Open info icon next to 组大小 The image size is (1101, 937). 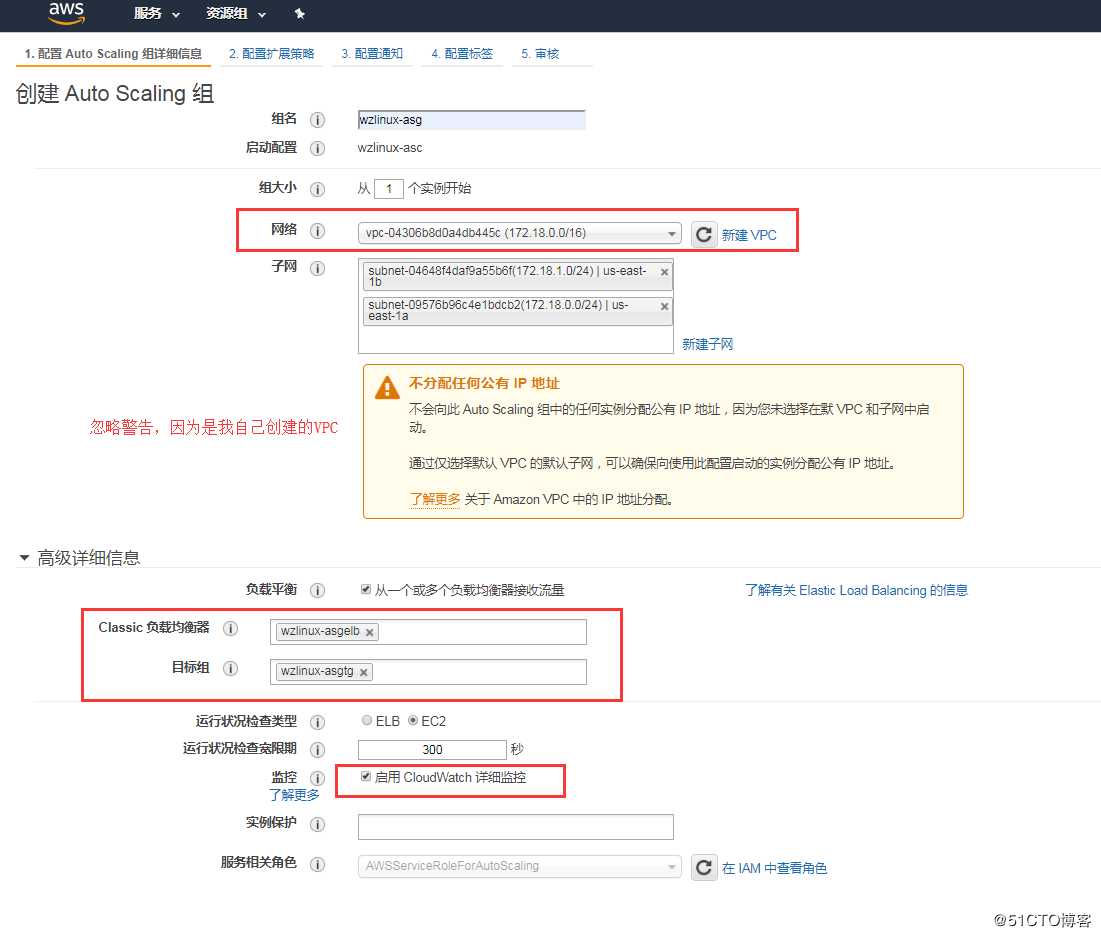(x=317, y=189)
